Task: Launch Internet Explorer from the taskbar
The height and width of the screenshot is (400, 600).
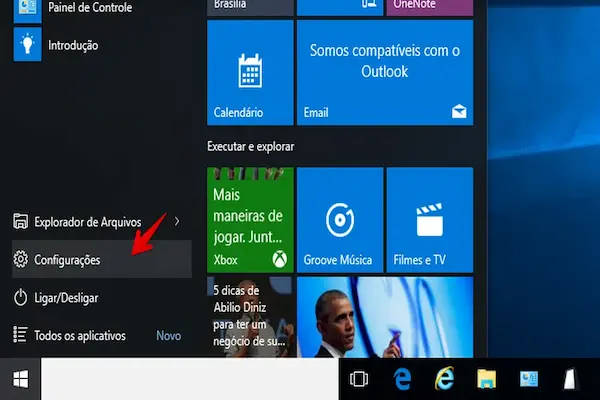Action: 444,380
